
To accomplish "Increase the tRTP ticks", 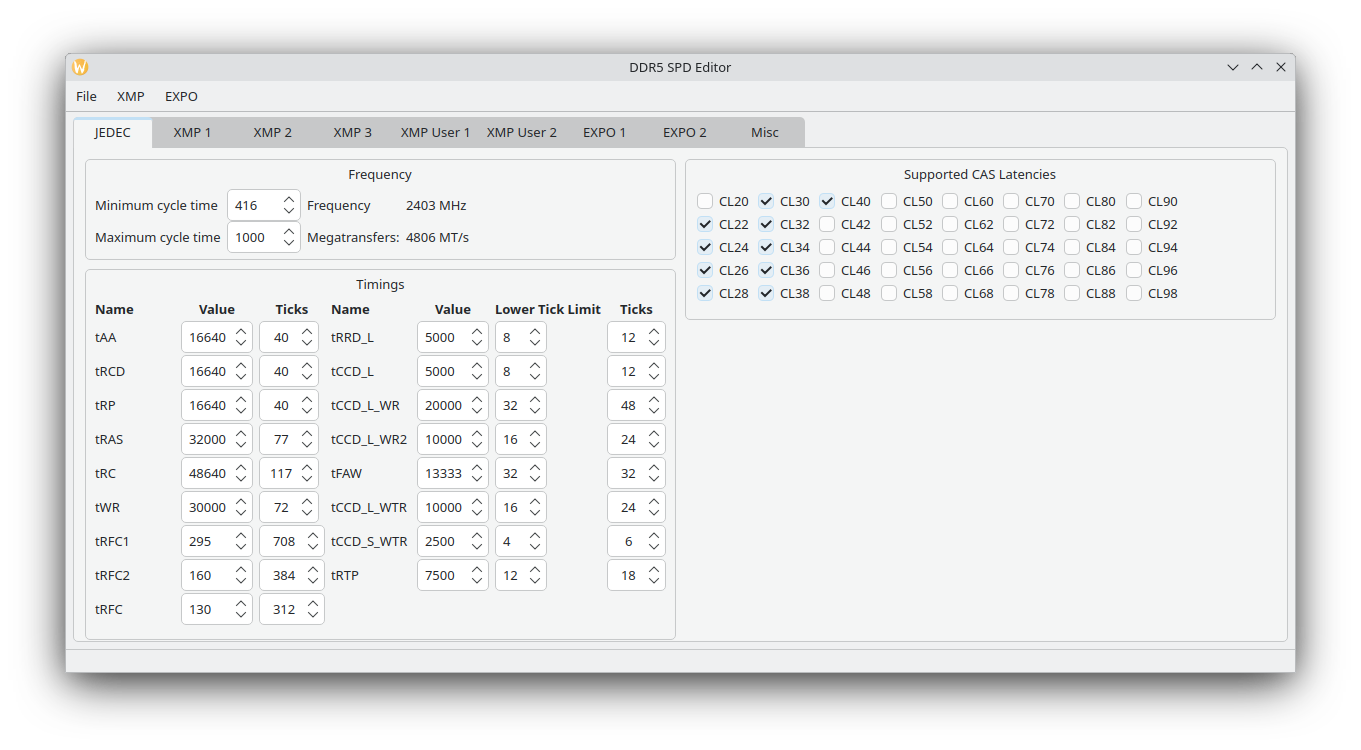I will point(654,569).
